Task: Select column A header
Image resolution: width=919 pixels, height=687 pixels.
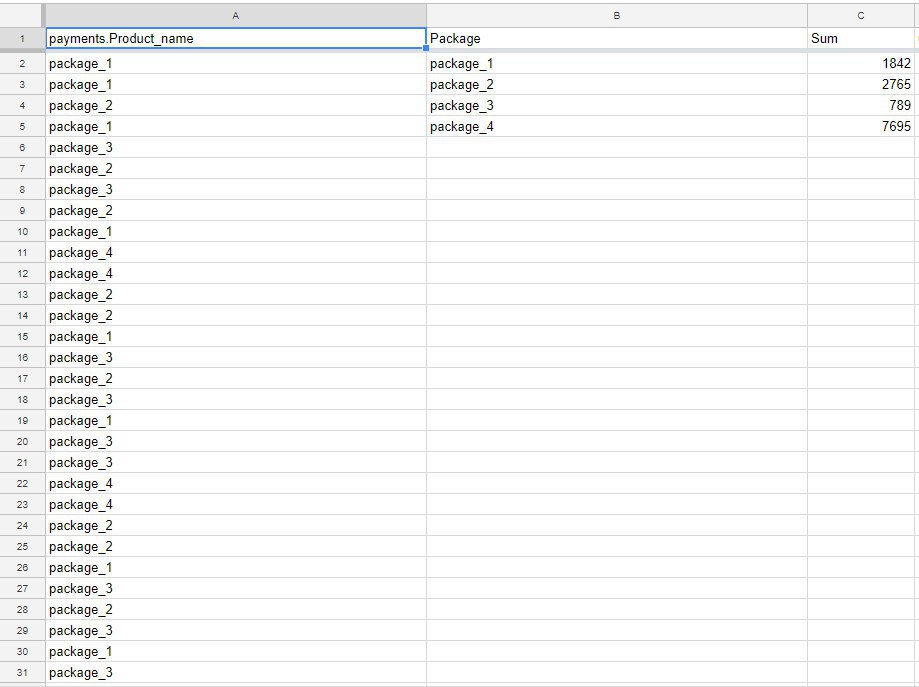Action: point(236,16)
